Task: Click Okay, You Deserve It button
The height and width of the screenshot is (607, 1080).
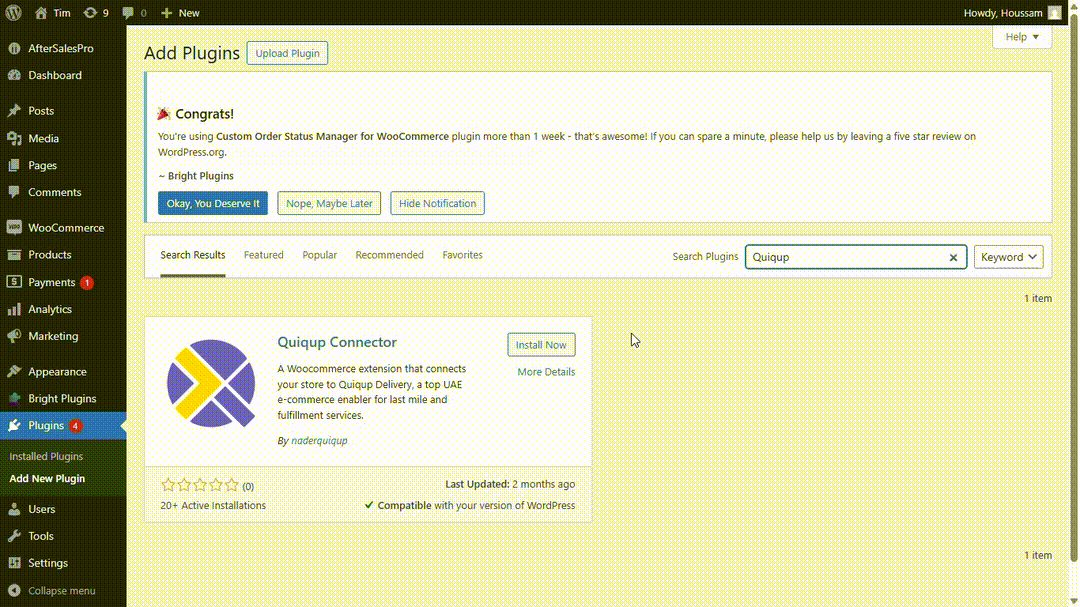Action: click(213, 203)
